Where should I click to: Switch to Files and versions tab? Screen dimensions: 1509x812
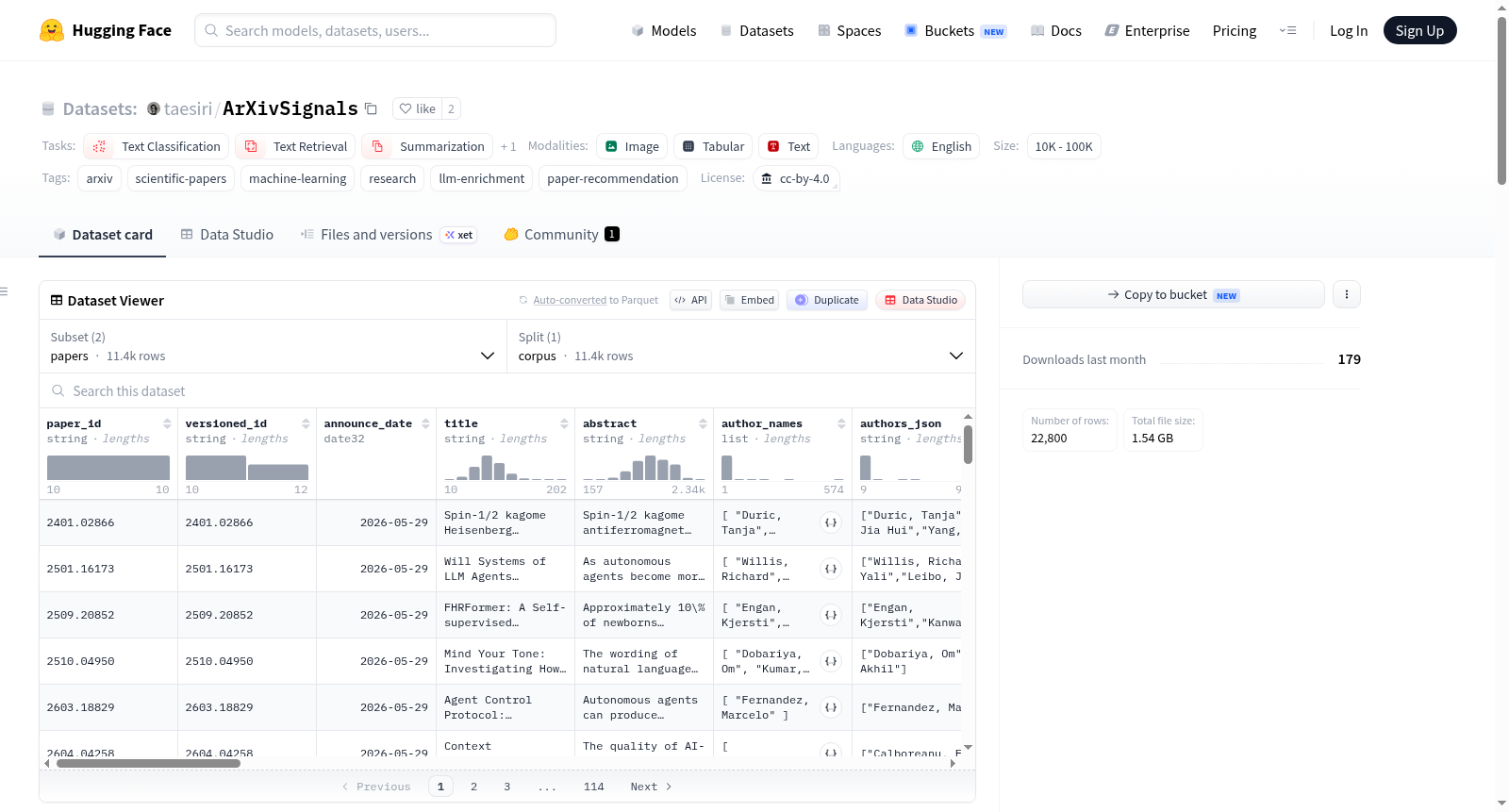click(388, 234)
